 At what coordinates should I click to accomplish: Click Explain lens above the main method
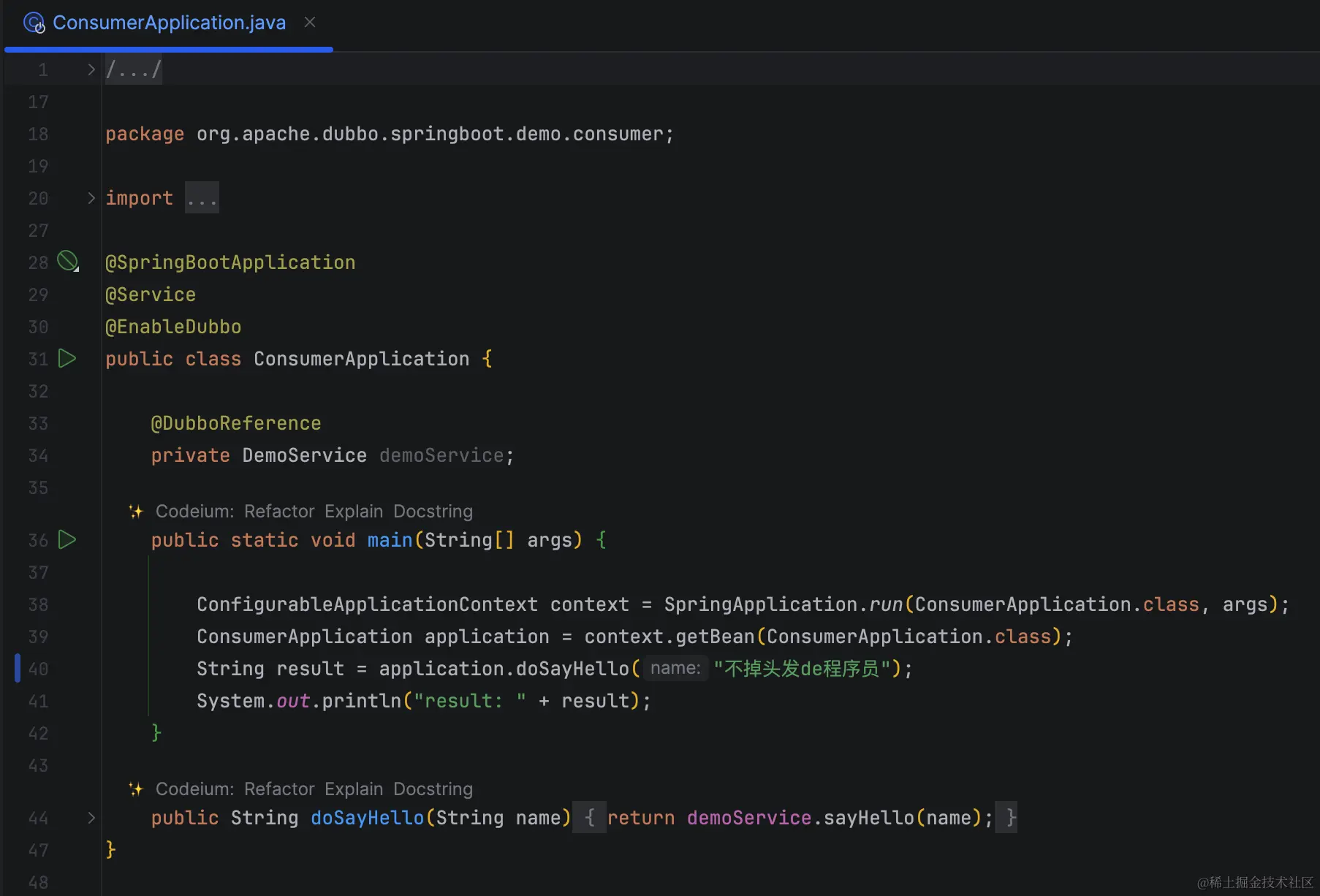(x=354, y=511)
